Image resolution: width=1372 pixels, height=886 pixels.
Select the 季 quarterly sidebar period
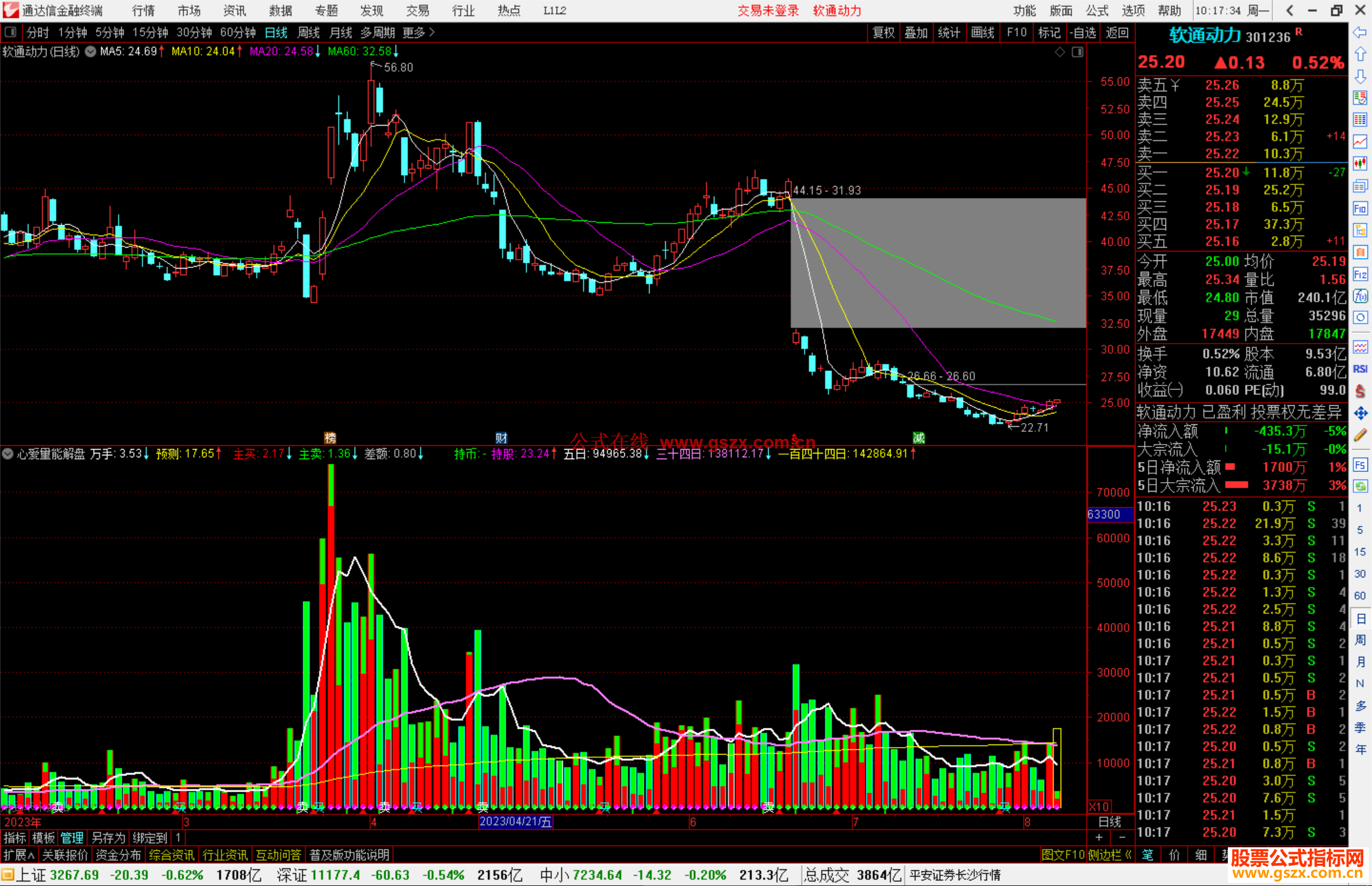click(1360, 727)
